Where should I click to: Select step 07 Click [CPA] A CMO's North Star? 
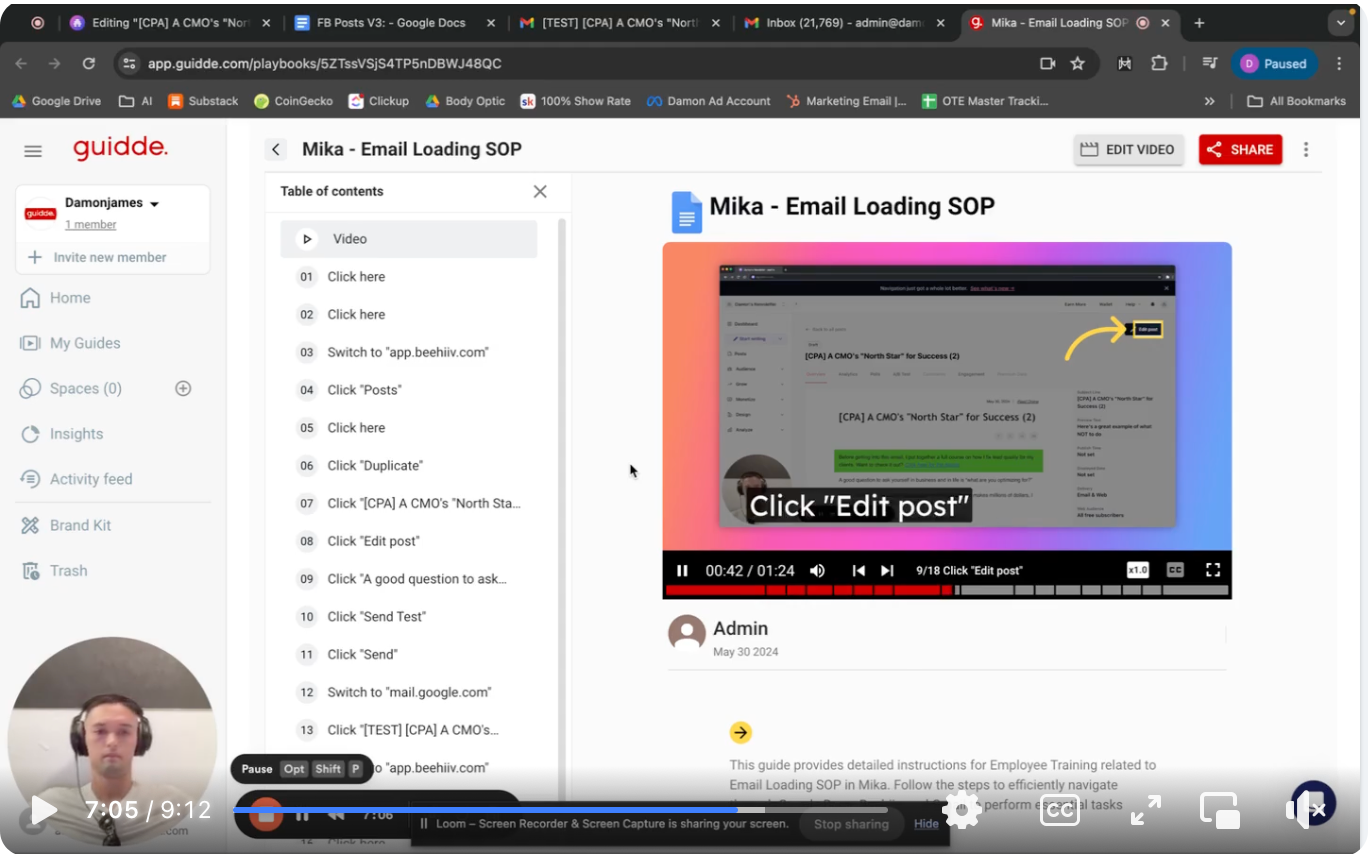click(x=408, y=503)
